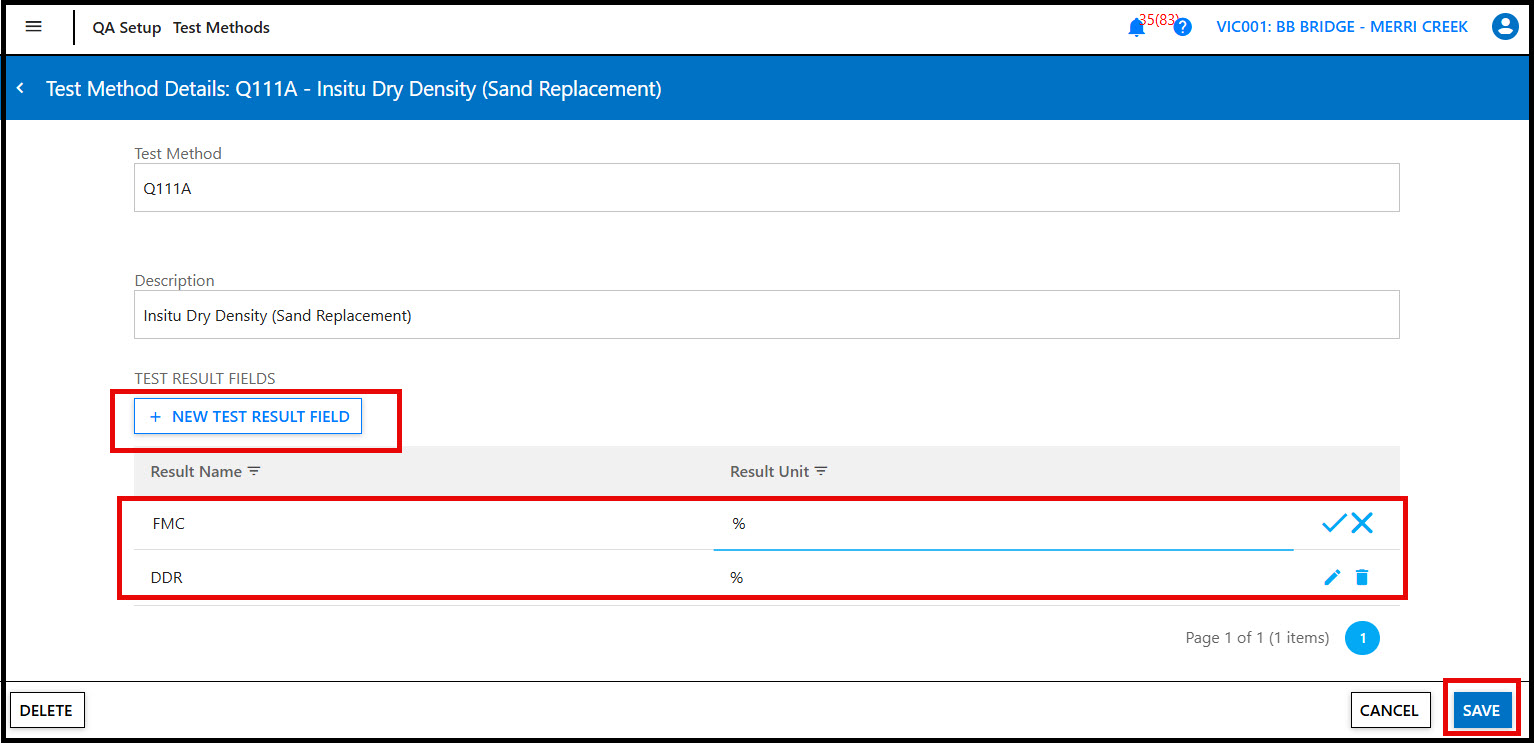Click the notifications bell icon
The width and height of the screenshot is (1534, 743).
pyautogui.click(x=1136, y=28)
